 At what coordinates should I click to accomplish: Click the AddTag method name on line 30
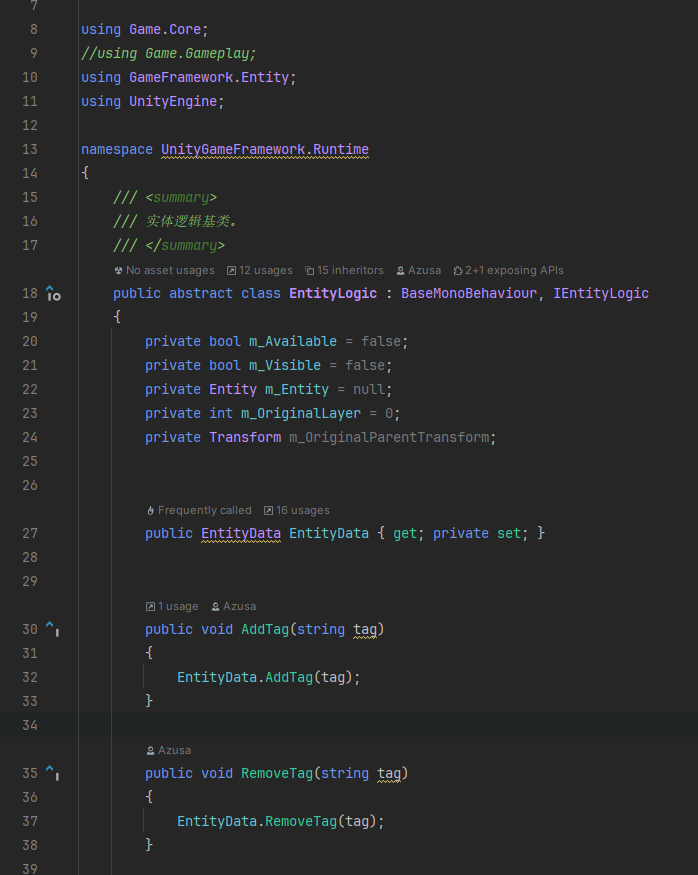[265, 629]
